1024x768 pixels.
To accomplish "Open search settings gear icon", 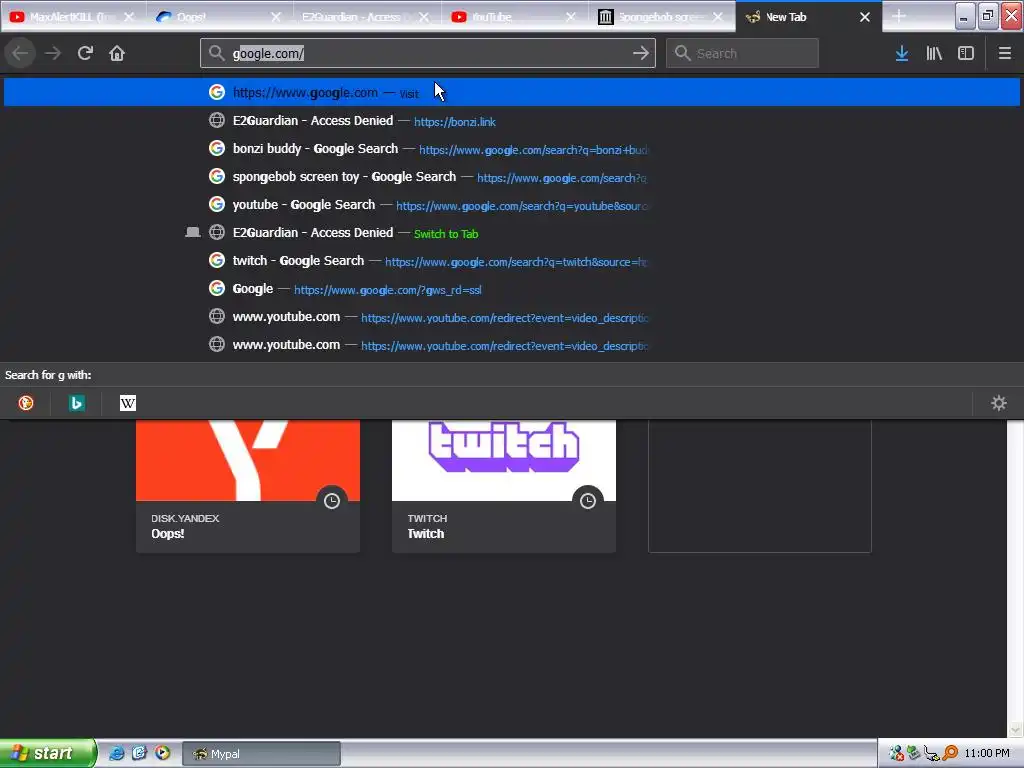I will [x=999, y=403].
